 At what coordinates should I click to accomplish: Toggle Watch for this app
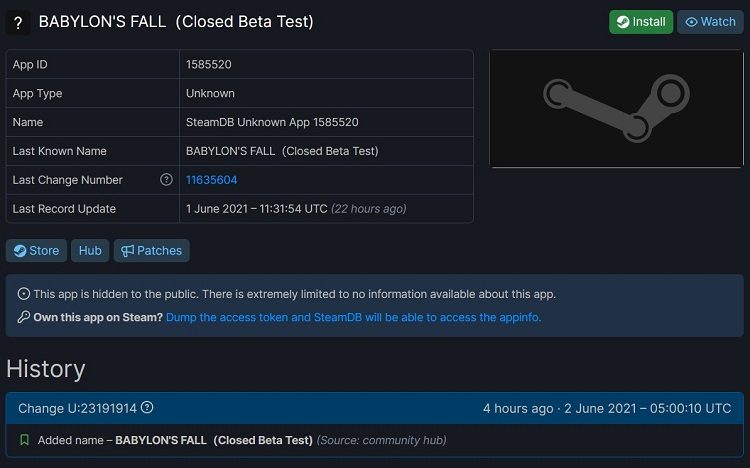click(x=710, y=22)
